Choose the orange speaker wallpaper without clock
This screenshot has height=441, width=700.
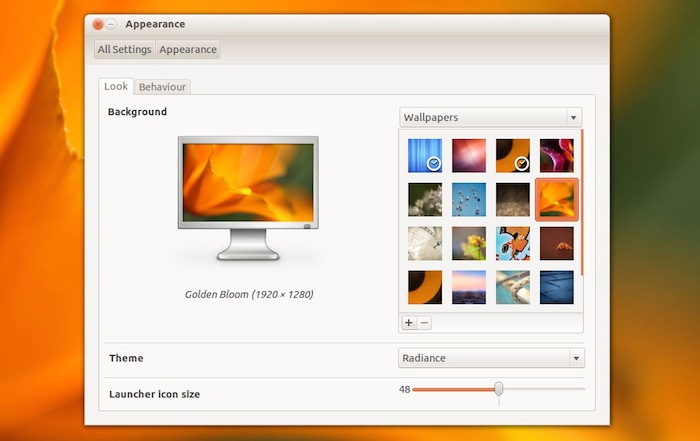click(425, 287)
